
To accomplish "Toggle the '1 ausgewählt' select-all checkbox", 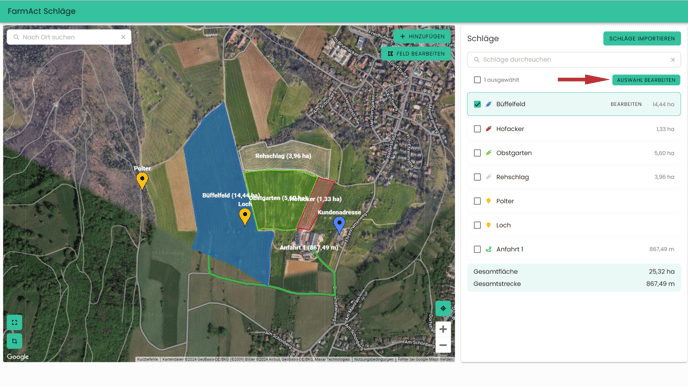I will tap(477, 80).
